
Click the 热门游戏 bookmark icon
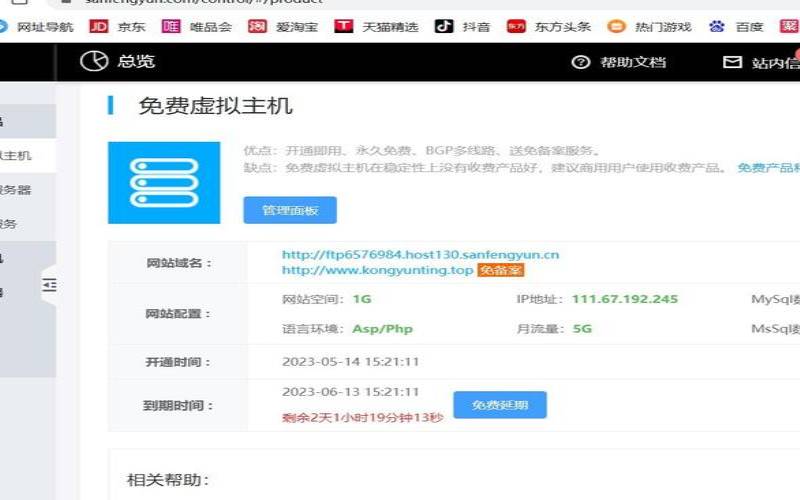tap(616, 26)
